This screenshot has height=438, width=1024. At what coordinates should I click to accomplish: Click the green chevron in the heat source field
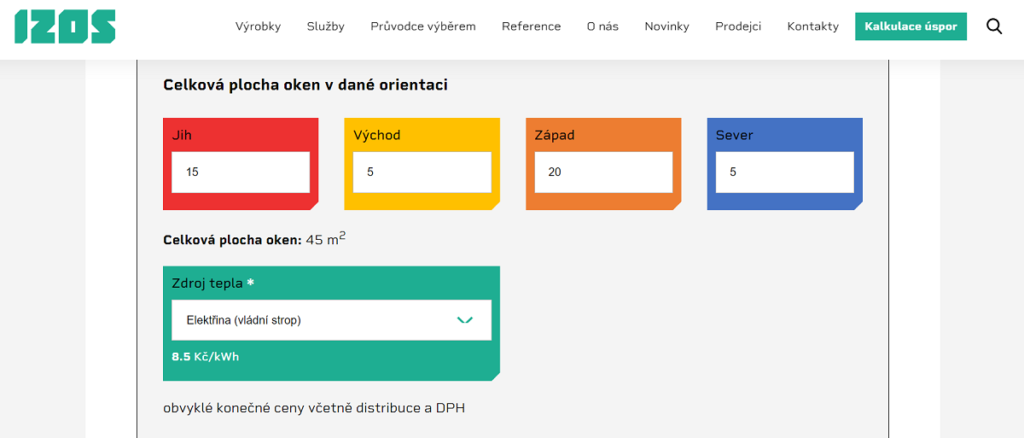pos(464,320)
